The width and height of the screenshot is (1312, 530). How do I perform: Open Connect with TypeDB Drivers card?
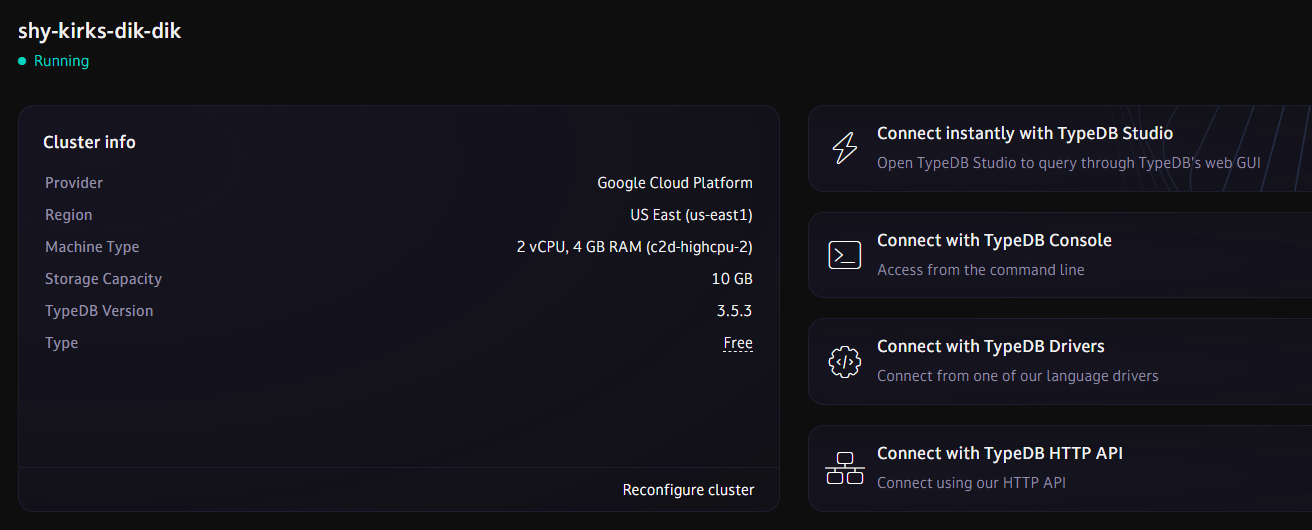coord(1060,361)
